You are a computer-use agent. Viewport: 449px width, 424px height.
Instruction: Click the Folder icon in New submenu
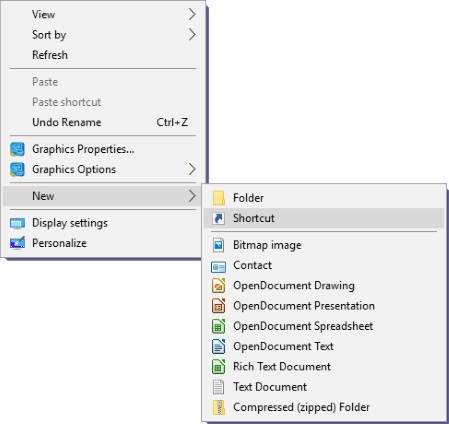point(219,198)
